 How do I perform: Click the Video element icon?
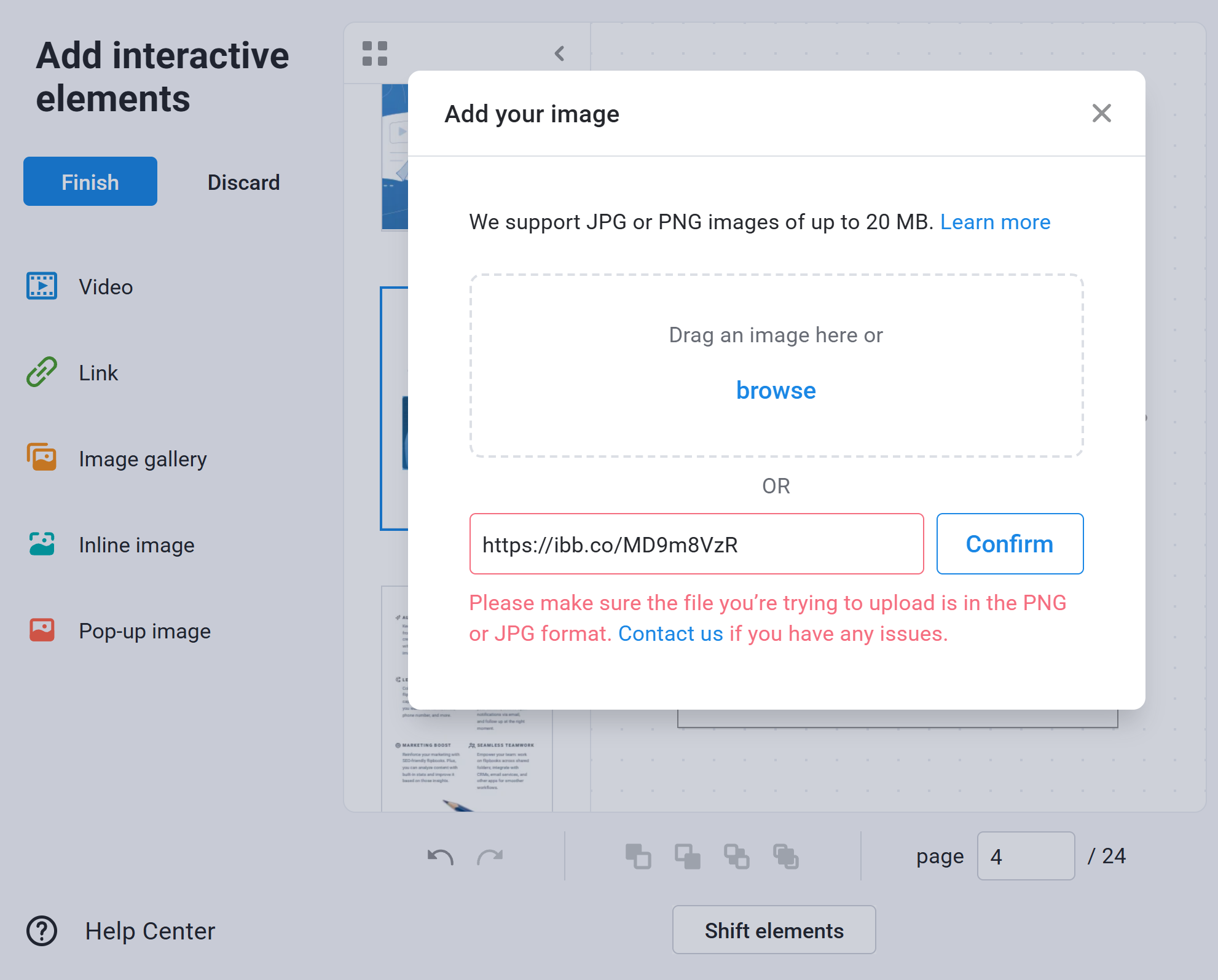pyautogui.click(x=42, y=286)
